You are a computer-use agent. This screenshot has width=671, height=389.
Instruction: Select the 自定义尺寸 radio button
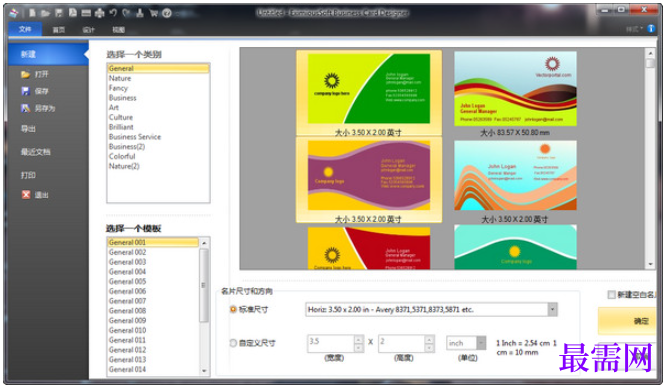tap(233, 343)
